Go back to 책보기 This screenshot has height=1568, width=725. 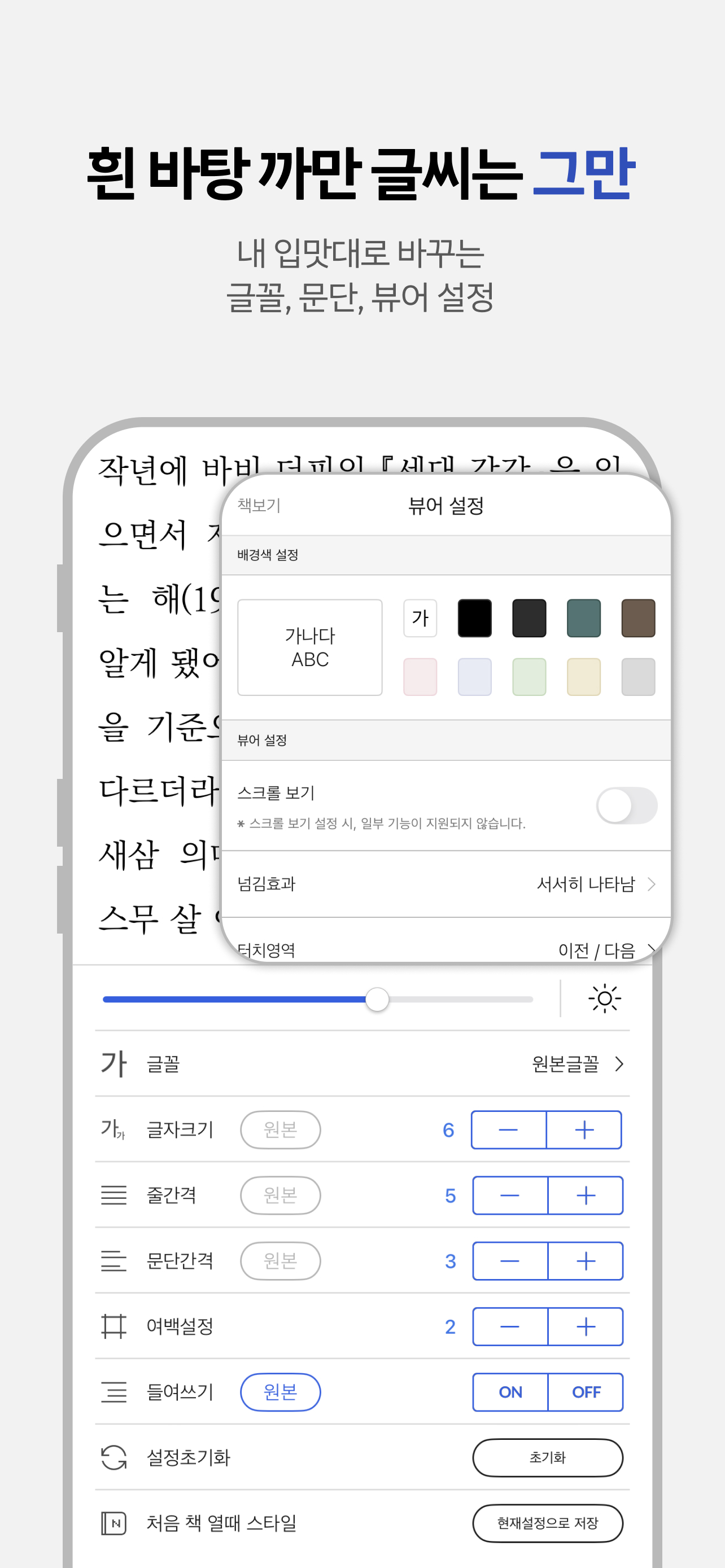(x=259, y=505)
